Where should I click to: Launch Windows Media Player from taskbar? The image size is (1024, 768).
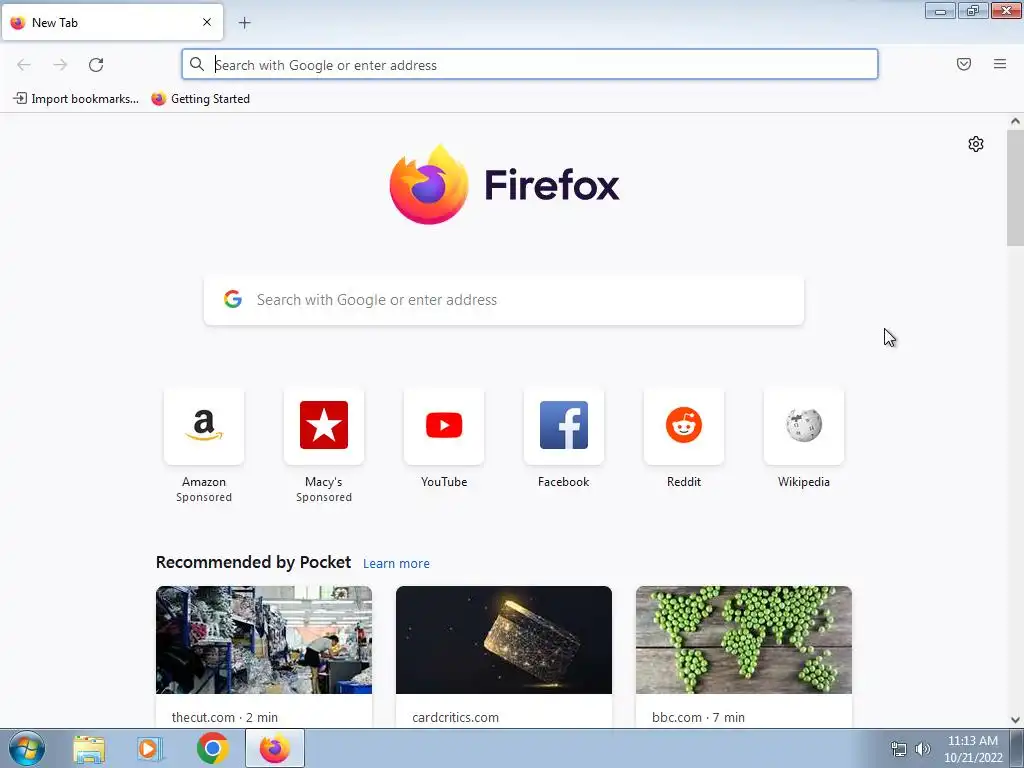pos(150,749)
